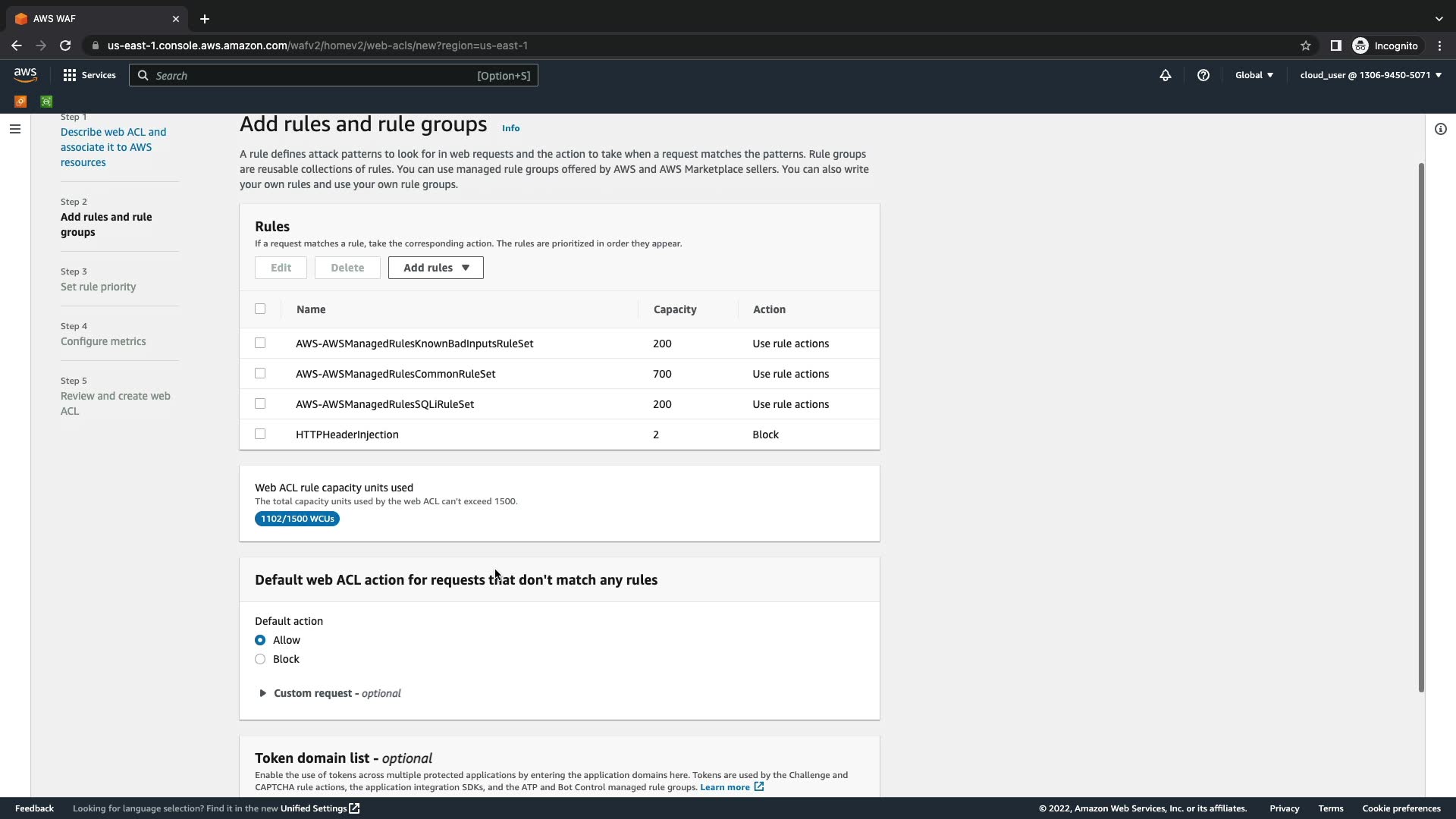Click the green pinned service shortcut icon
Screen dimensions: 1456x819
pos(46,101)
